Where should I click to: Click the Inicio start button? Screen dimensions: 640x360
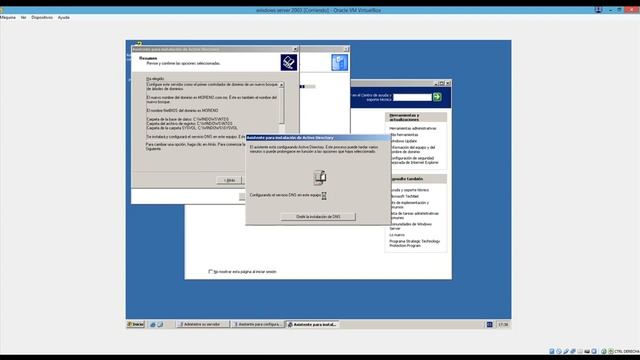[136, 324]
